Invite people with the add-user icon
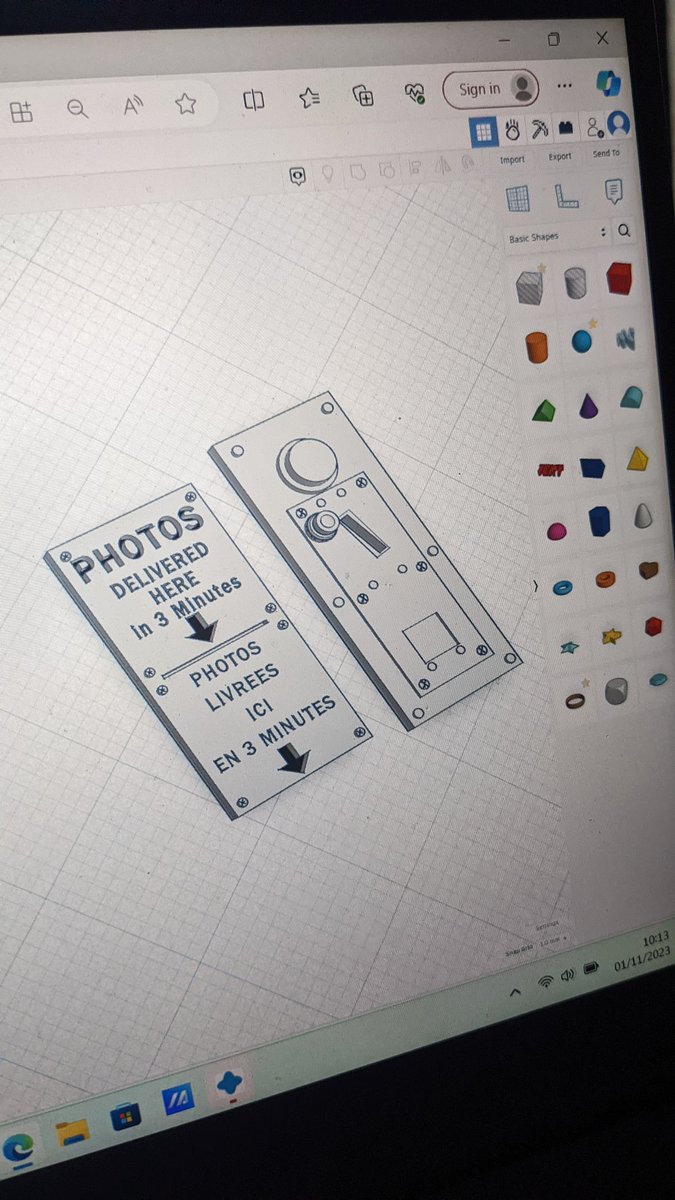This screenshot has height=1200, width=675. point(594,127)
